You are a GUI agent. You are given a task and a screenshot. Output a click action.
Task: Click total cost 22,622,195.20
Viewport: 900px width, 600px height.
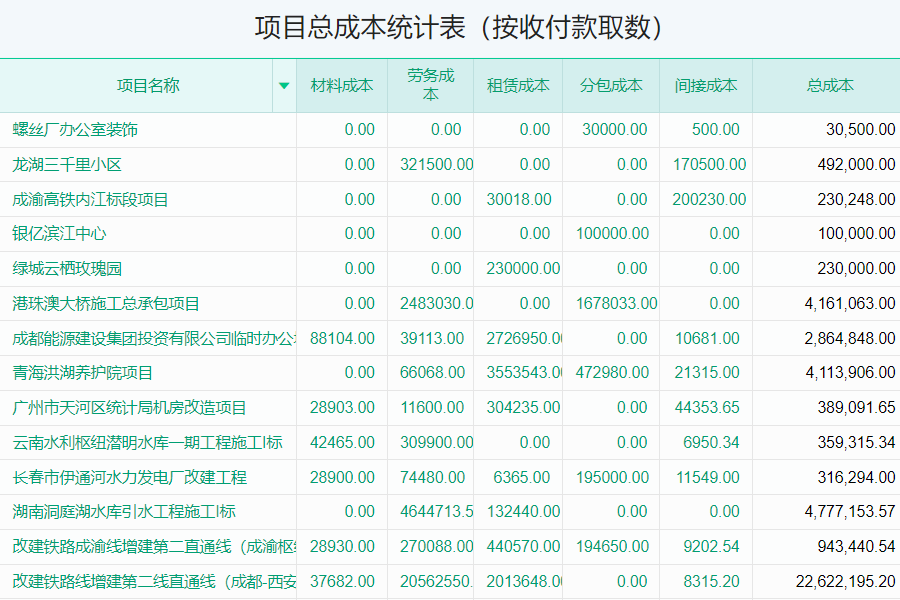[845, 582]
